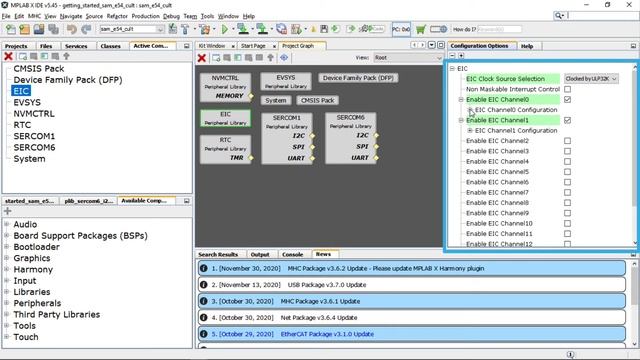640x360 pixels.
Task: Click the PC: 0x0 program counter box
Action: 401,29
